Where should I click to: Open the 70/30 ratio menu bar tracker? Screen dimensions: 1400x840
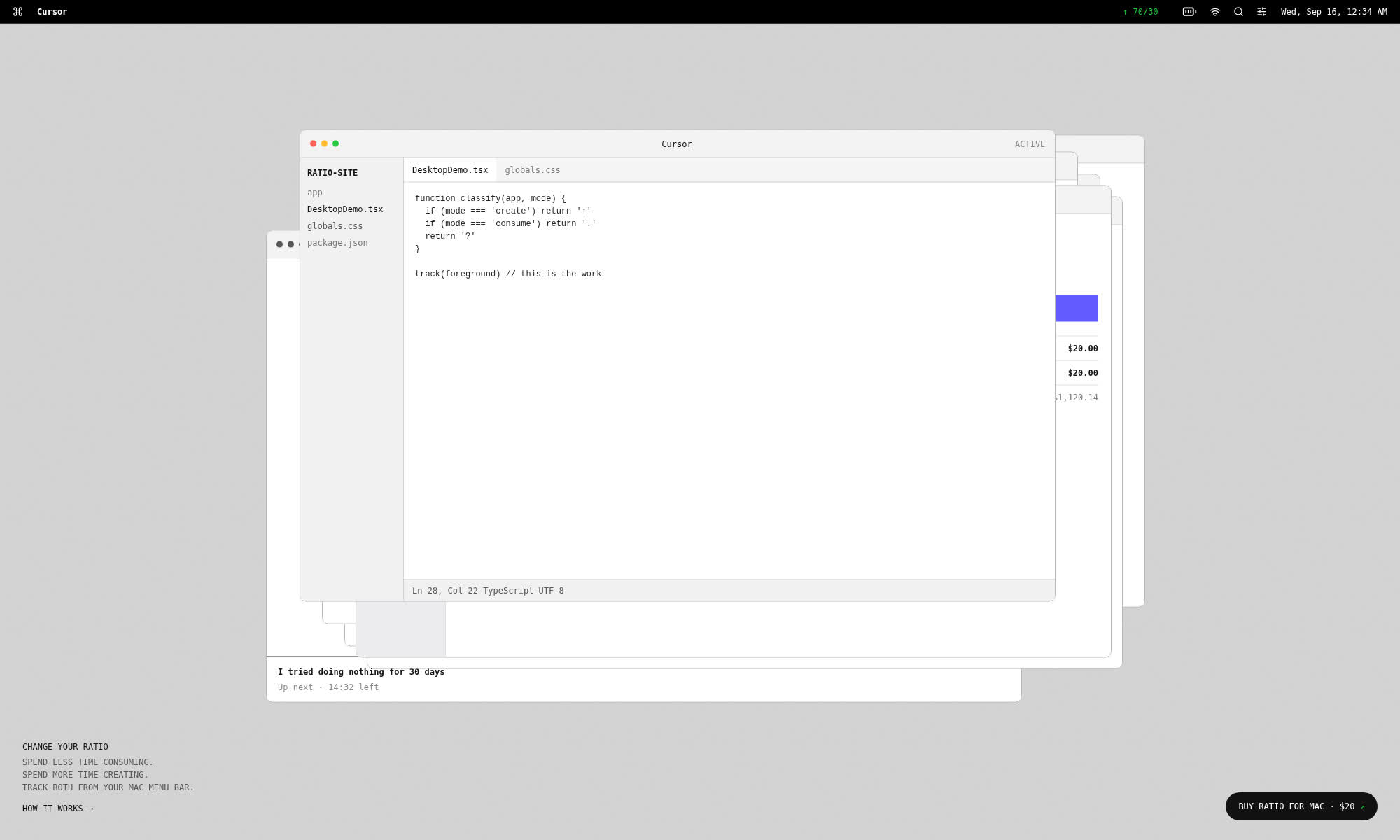point(1140,12)
